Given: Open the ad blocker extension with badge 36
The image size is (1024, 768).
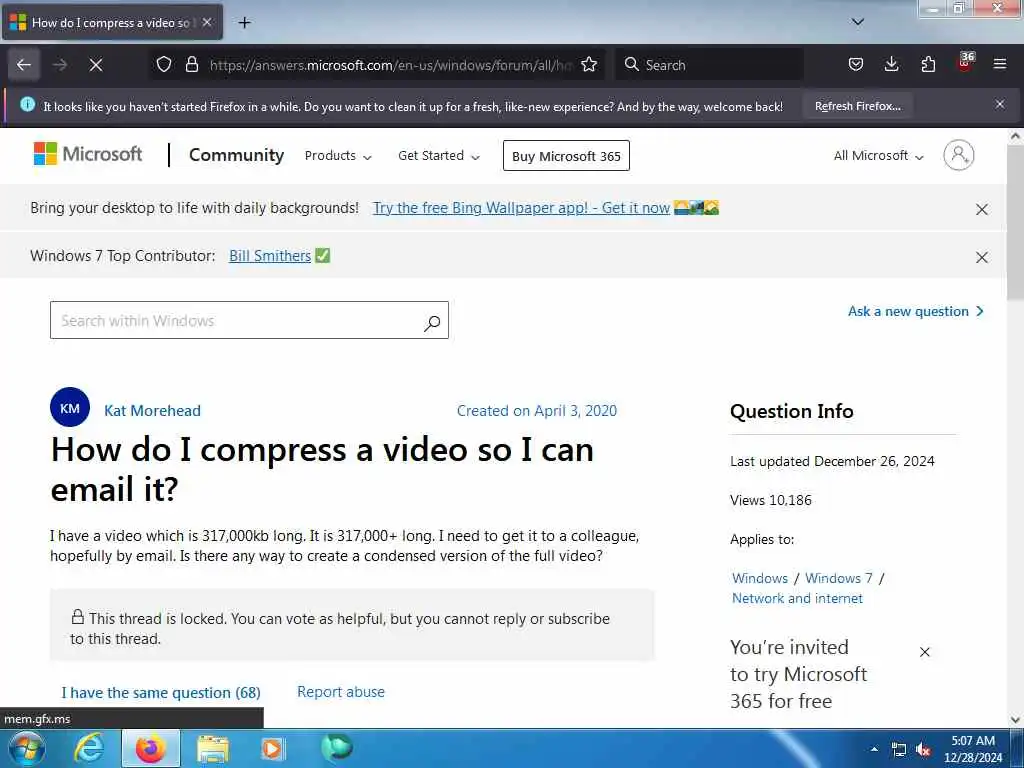Looking at the screenshot, I should point(965,63).
